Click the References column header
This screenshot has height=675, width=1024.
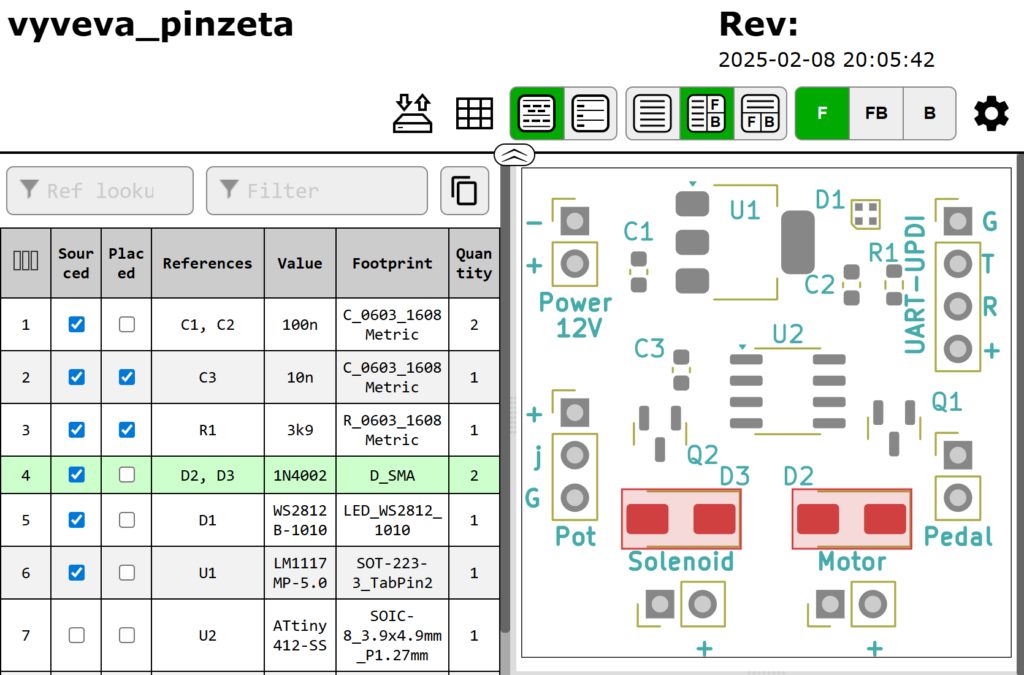click(207, 263)
